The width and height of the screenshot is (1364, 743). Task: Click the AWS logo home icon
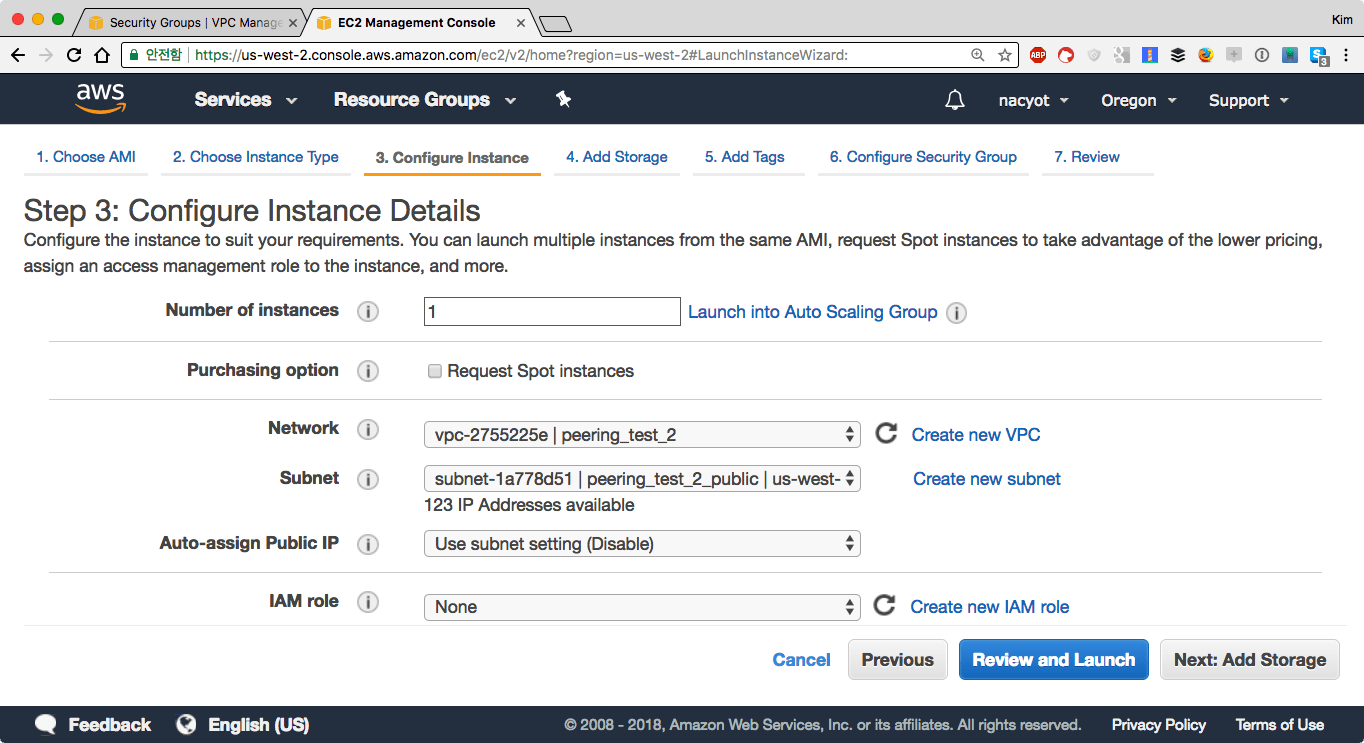(100, 99)
